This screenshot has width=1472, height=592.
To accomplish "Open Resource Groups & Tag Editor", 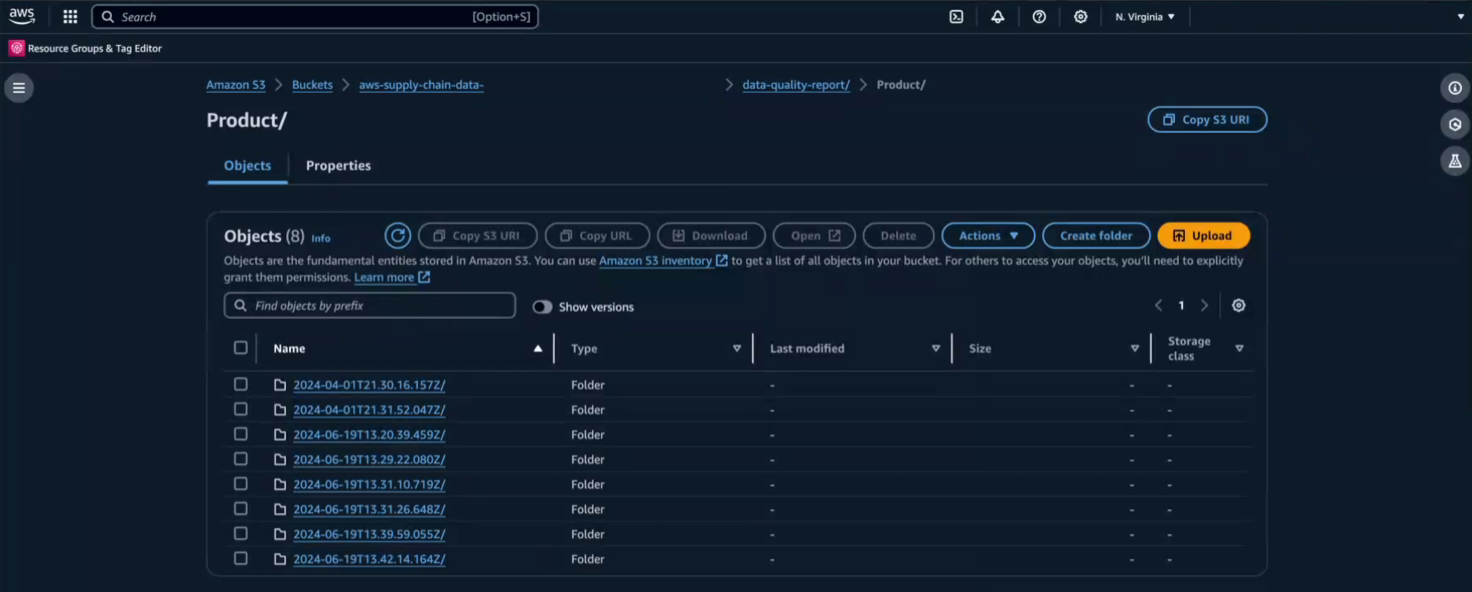I will tap(84, 47).
